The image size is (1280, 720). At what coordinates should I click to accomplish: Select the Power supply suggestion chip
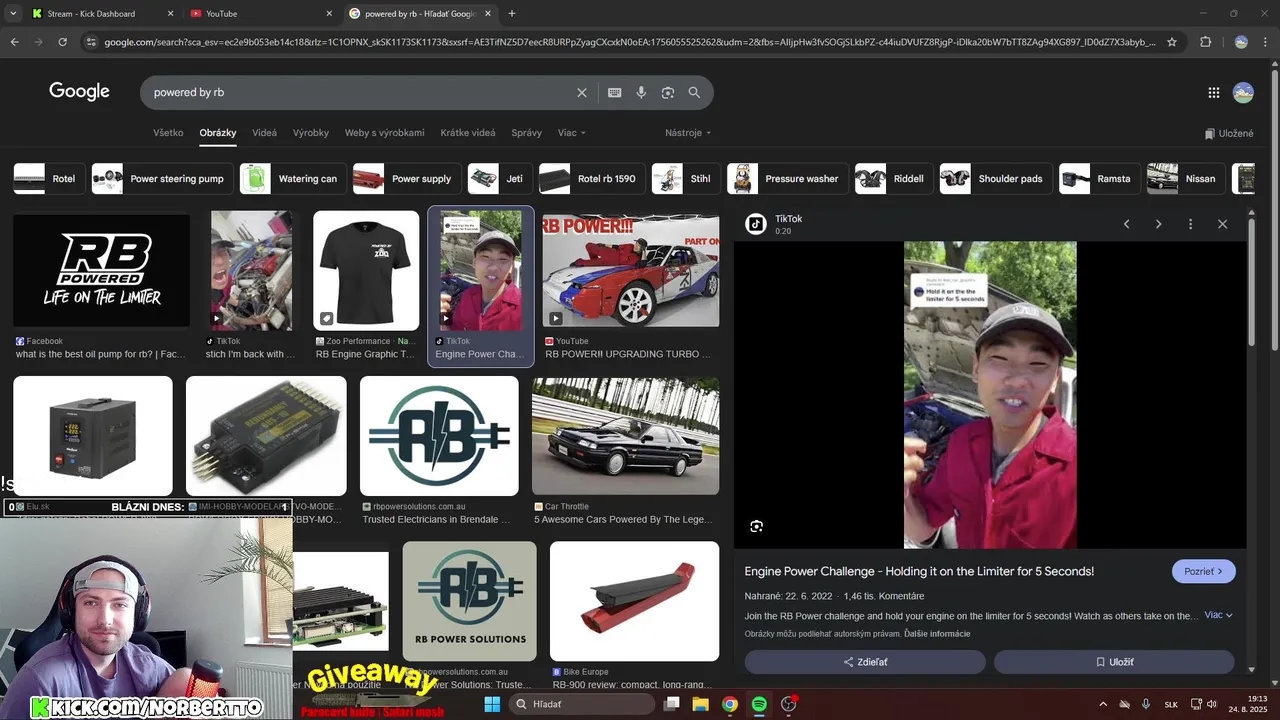click(x=406, y=179)
